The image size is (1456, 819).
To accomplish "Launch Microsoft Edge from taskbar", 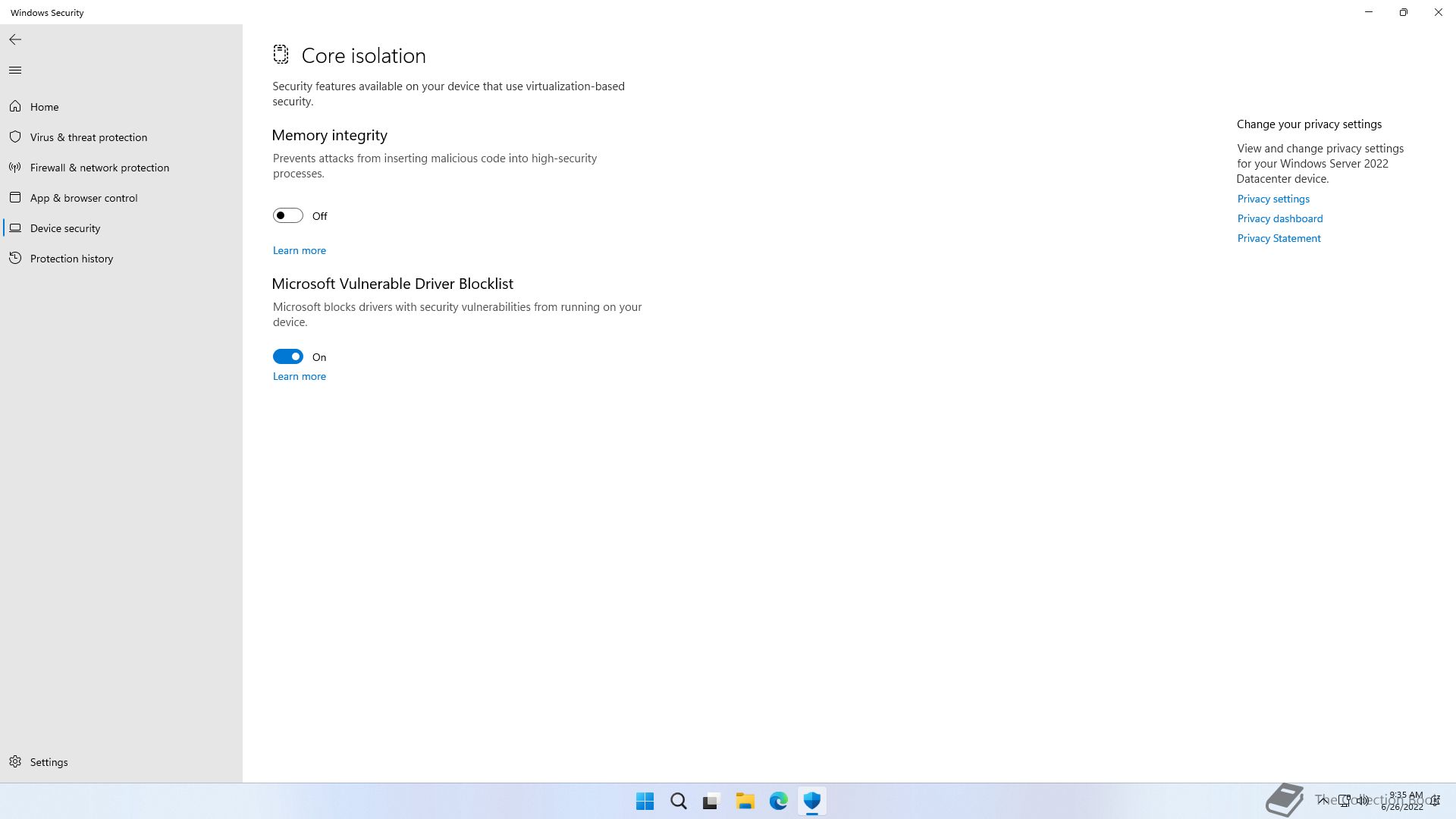I will click(779, 801).
